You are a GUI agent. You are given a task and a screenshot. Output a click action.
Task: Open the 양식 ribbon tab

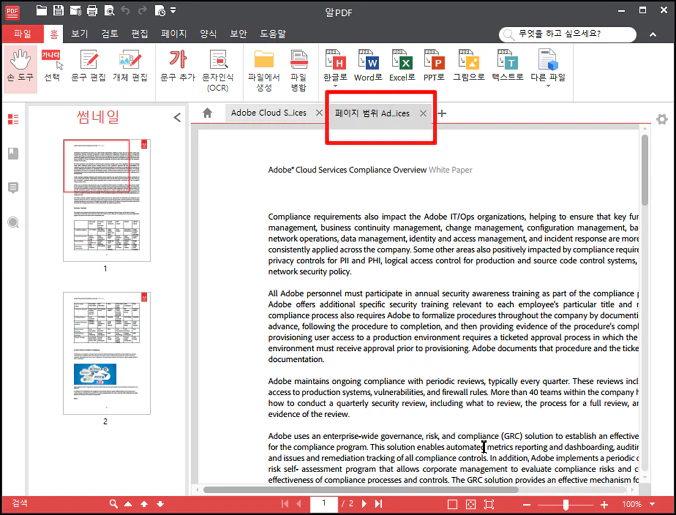coord(208,34)
